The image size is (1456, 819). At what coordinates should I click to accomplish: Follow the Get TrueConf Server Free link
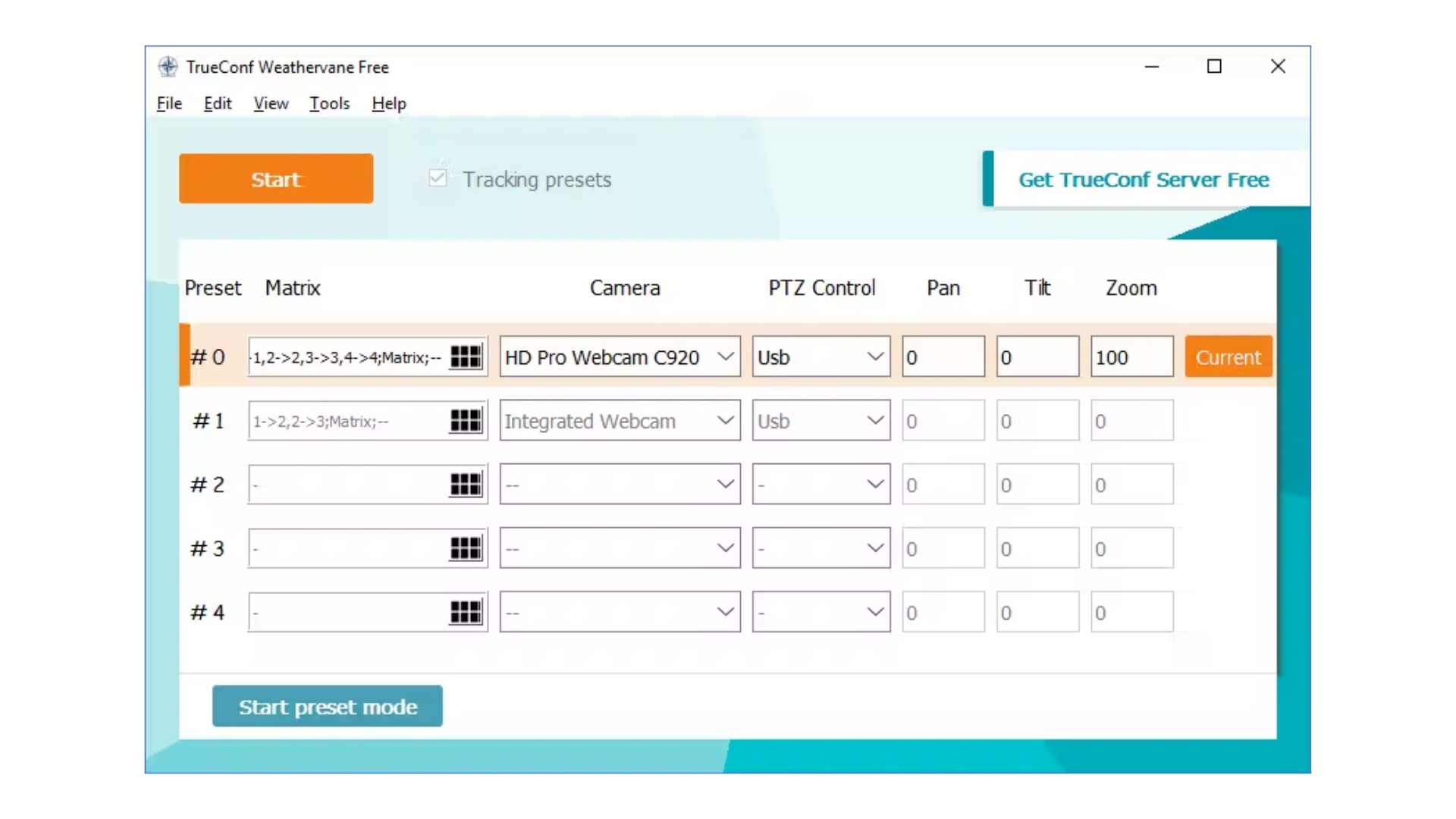coord(1144,180)
